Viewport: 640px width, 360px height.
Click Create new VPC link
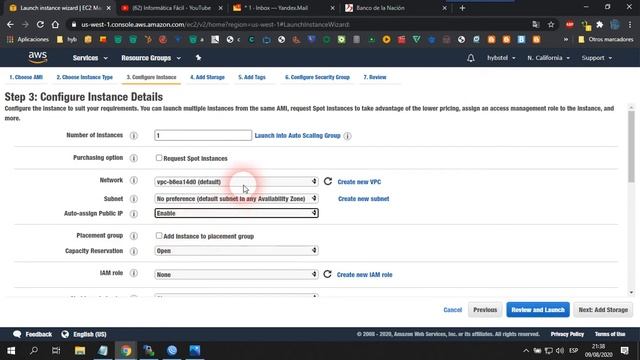(359, 182)
